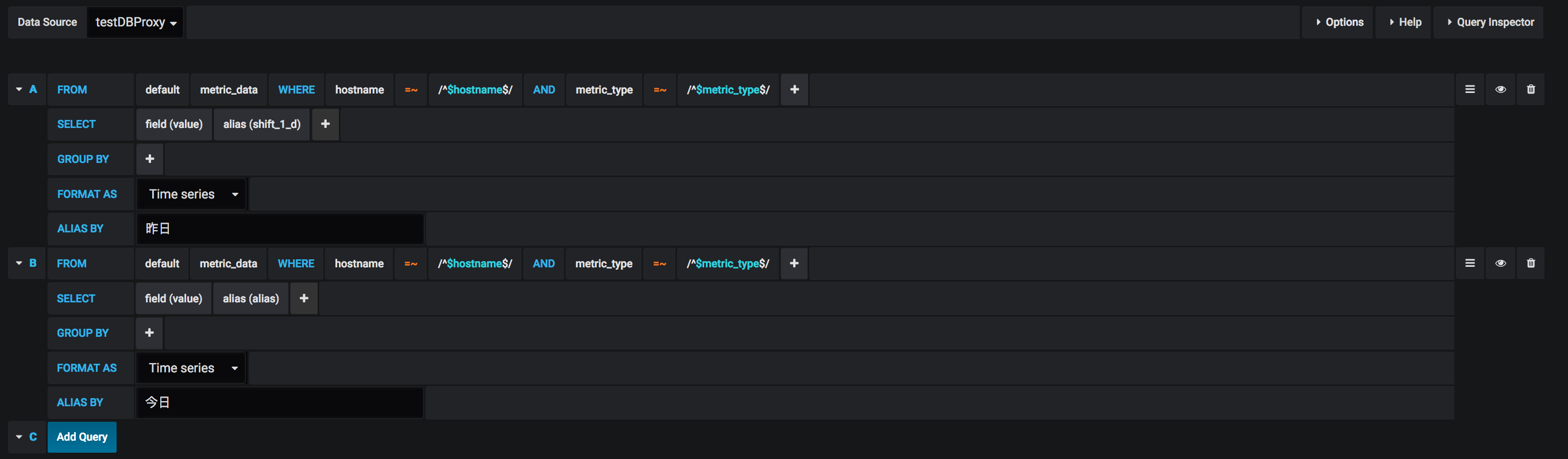1568x459 pixels.
Task: Click the metric_type tag key in query A
Action: [x=604, y=90]
